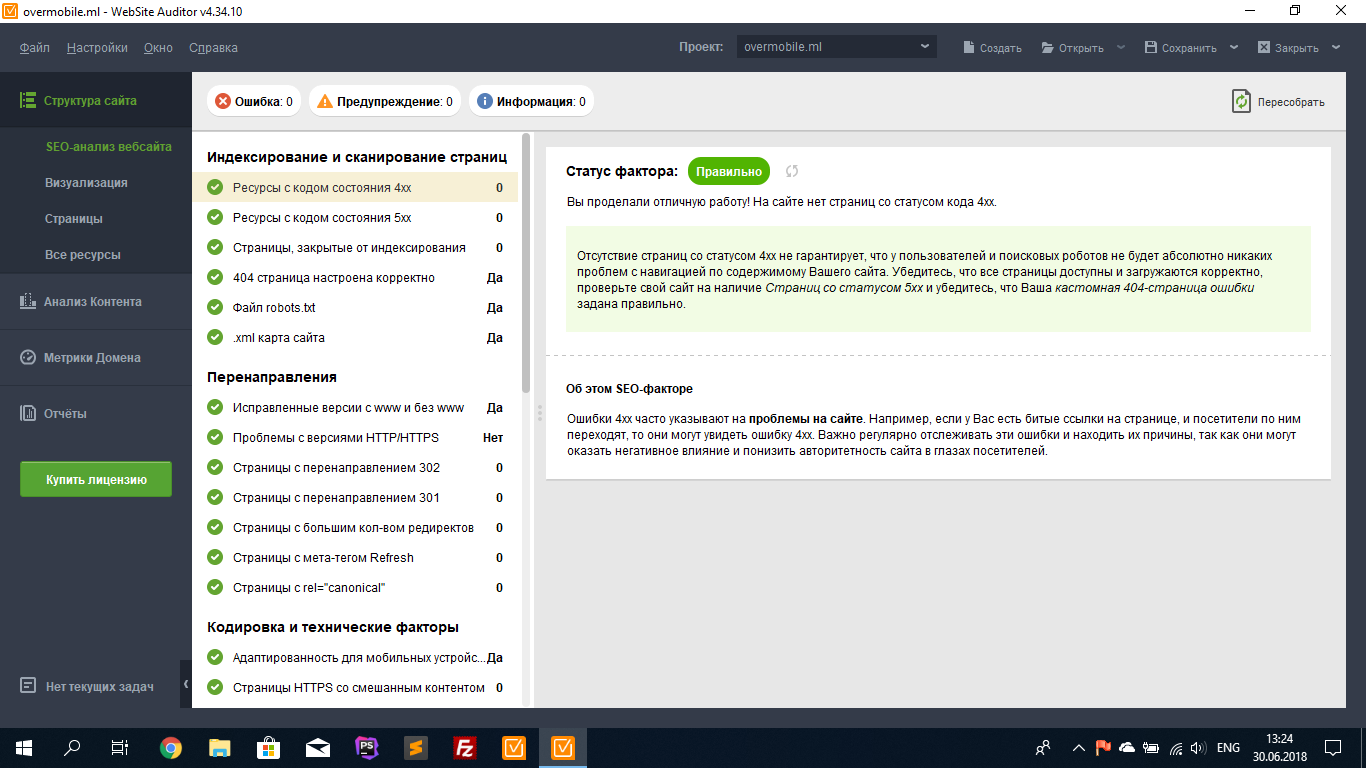This screenshot has width=1366, height=768.
Task: Open the overmobile.ml project dropdown
Action: click(x=836, y=47)
